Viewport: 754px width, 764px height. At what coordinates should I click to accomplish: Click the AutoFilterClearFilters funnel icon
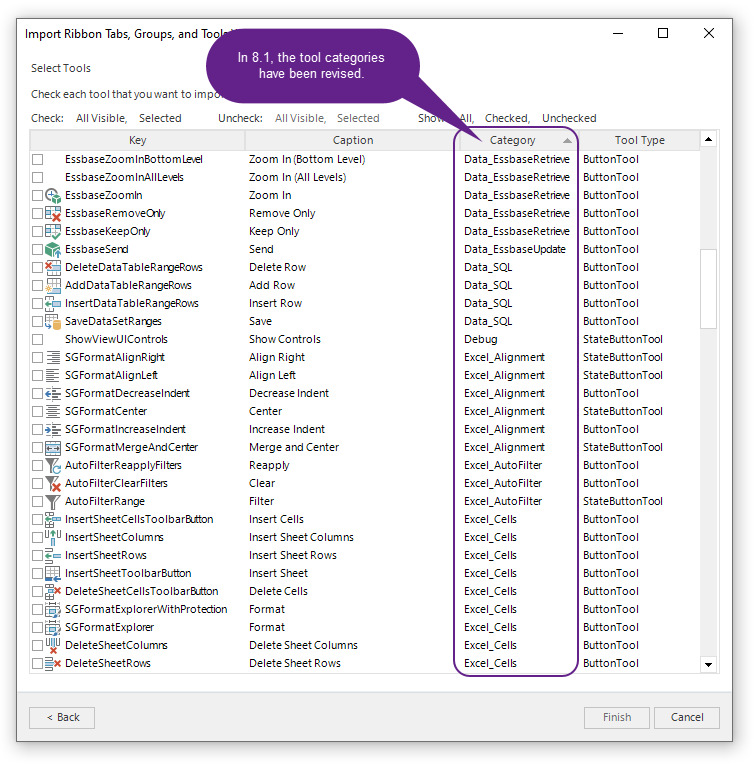[53, 484]
